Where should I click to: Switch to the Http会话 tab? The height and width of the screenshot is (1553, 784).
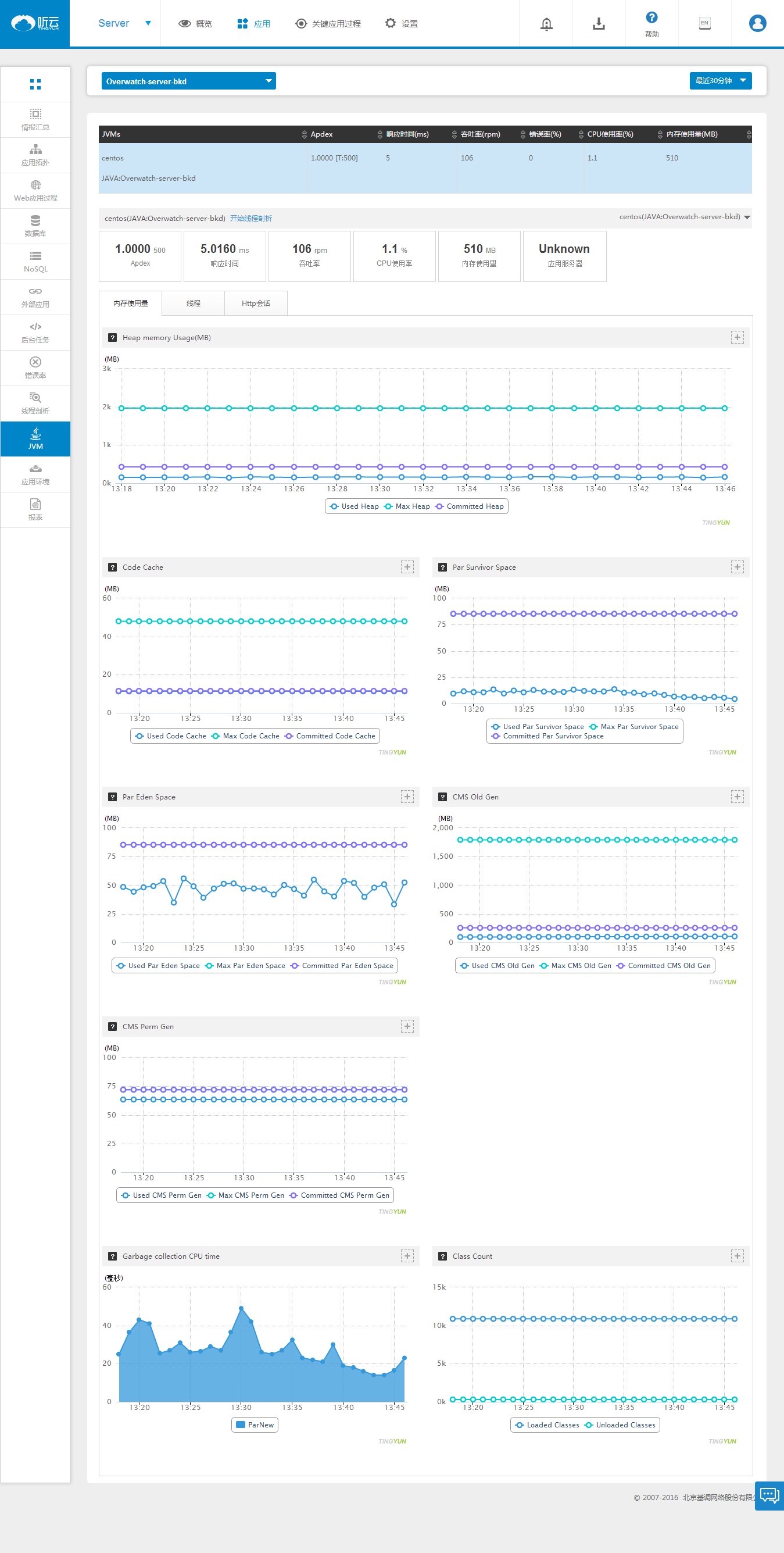(256, 304)
